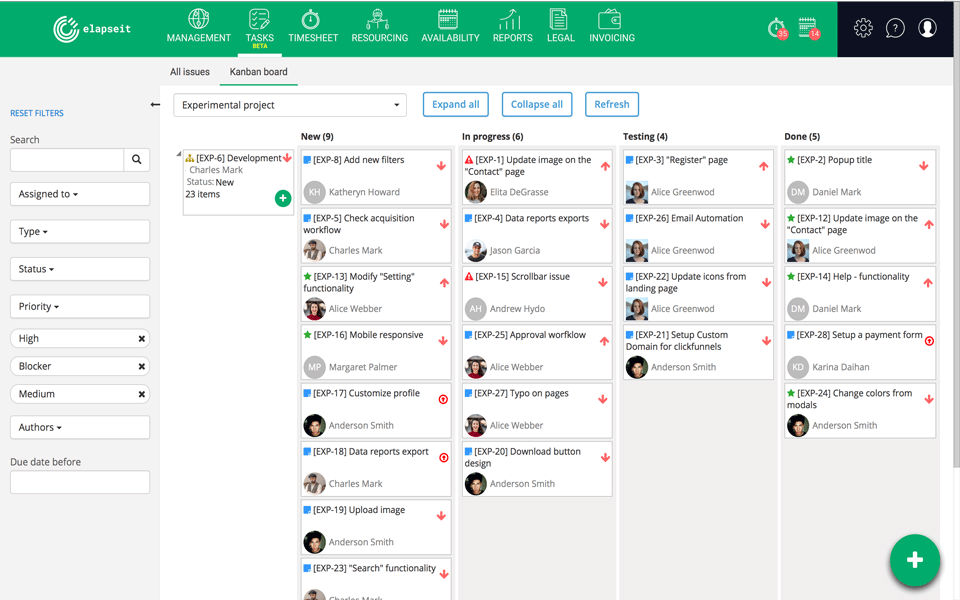Open the Assigned to filter dropdown

(x=80, y=194)
